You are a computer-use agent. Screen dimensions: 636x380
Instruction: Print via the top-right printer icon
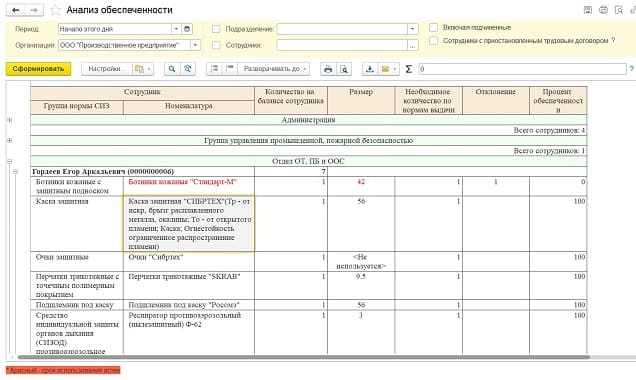603,10
